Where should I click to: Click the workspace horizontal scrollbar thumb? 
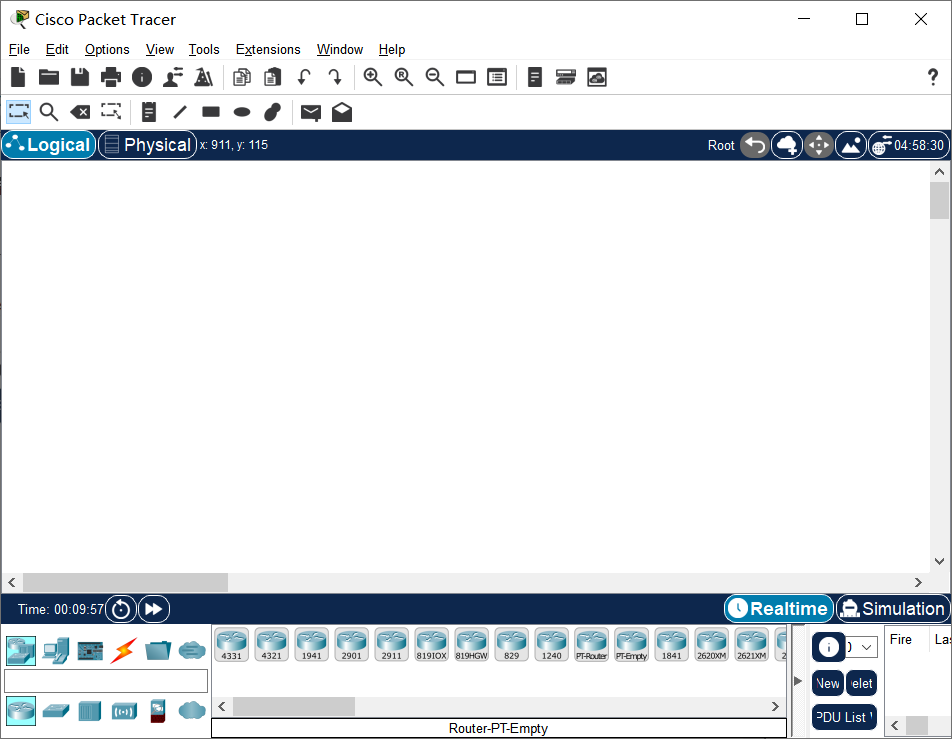pos(125,582)
